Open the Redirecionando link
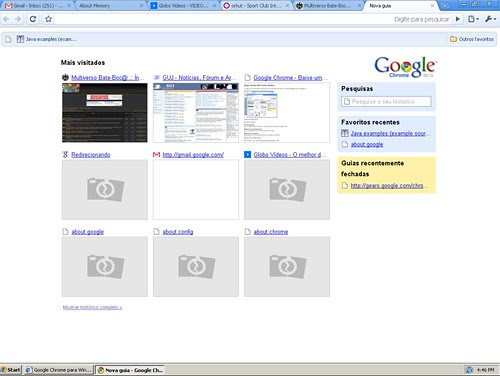The image size is (500, 376). (x=91, y=155)
